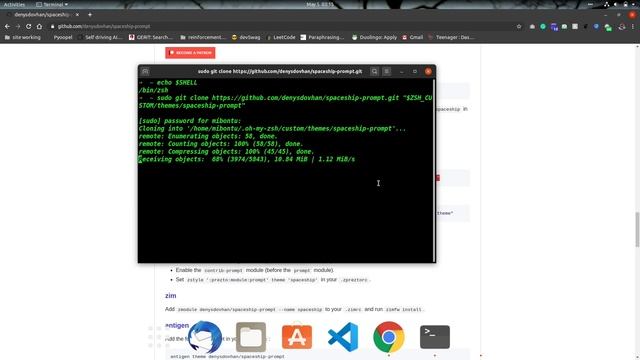Click the terminal search icon
Viewport: 640px width, 360px height.
pos(374,71)
